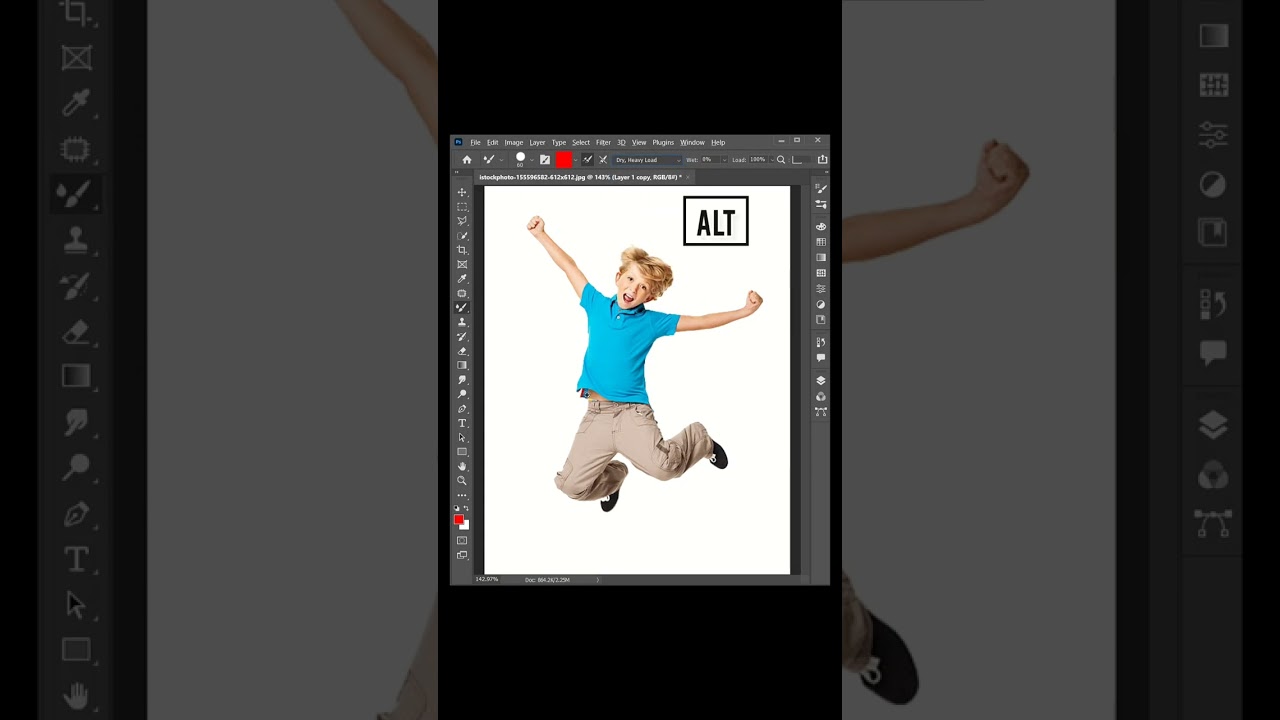Expand status bar document info arrow
1280x720 pixels.
(x=598, y=579)
